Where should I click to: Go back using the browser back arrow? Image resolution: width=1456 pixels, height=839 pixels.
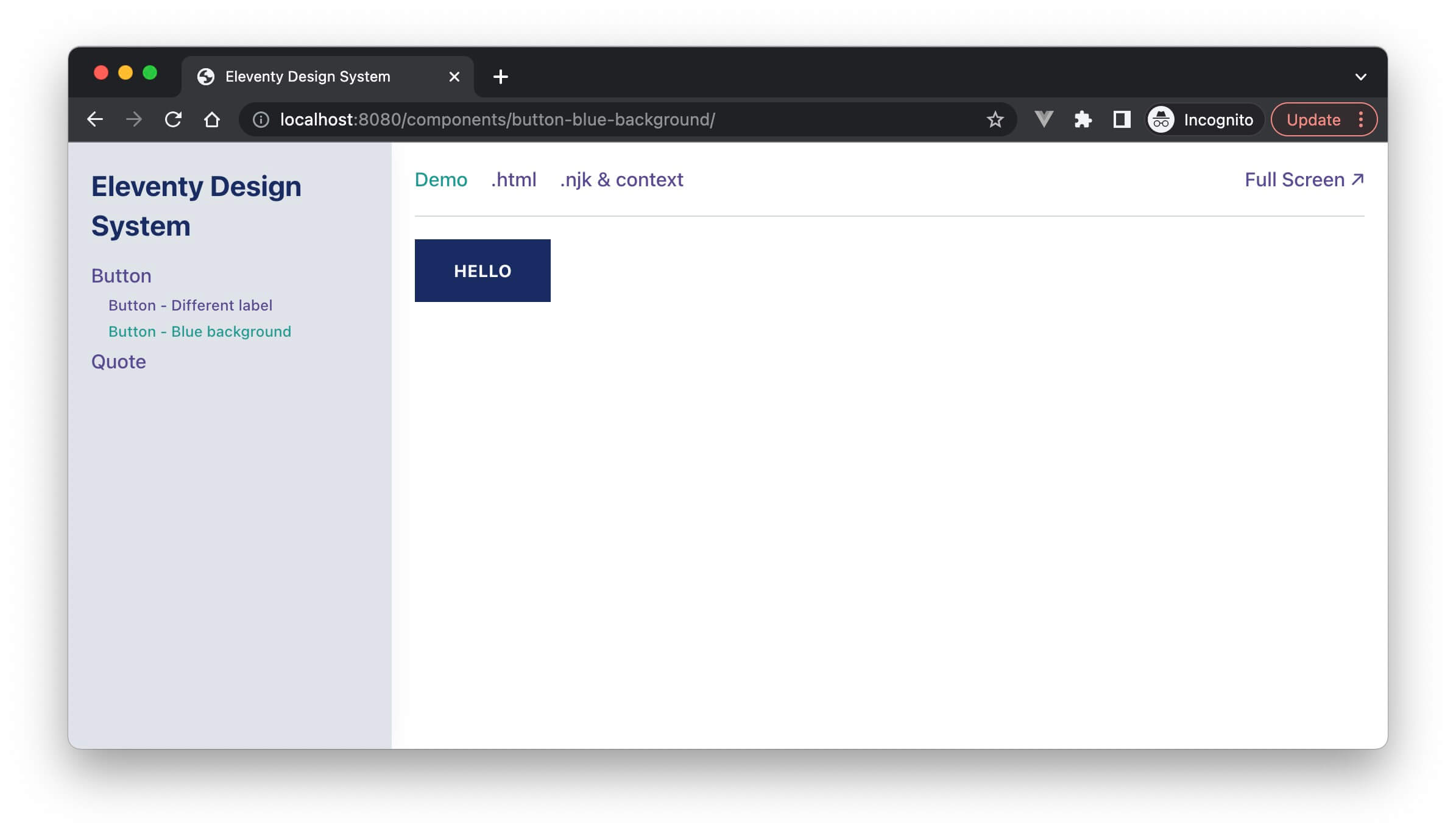95,119
